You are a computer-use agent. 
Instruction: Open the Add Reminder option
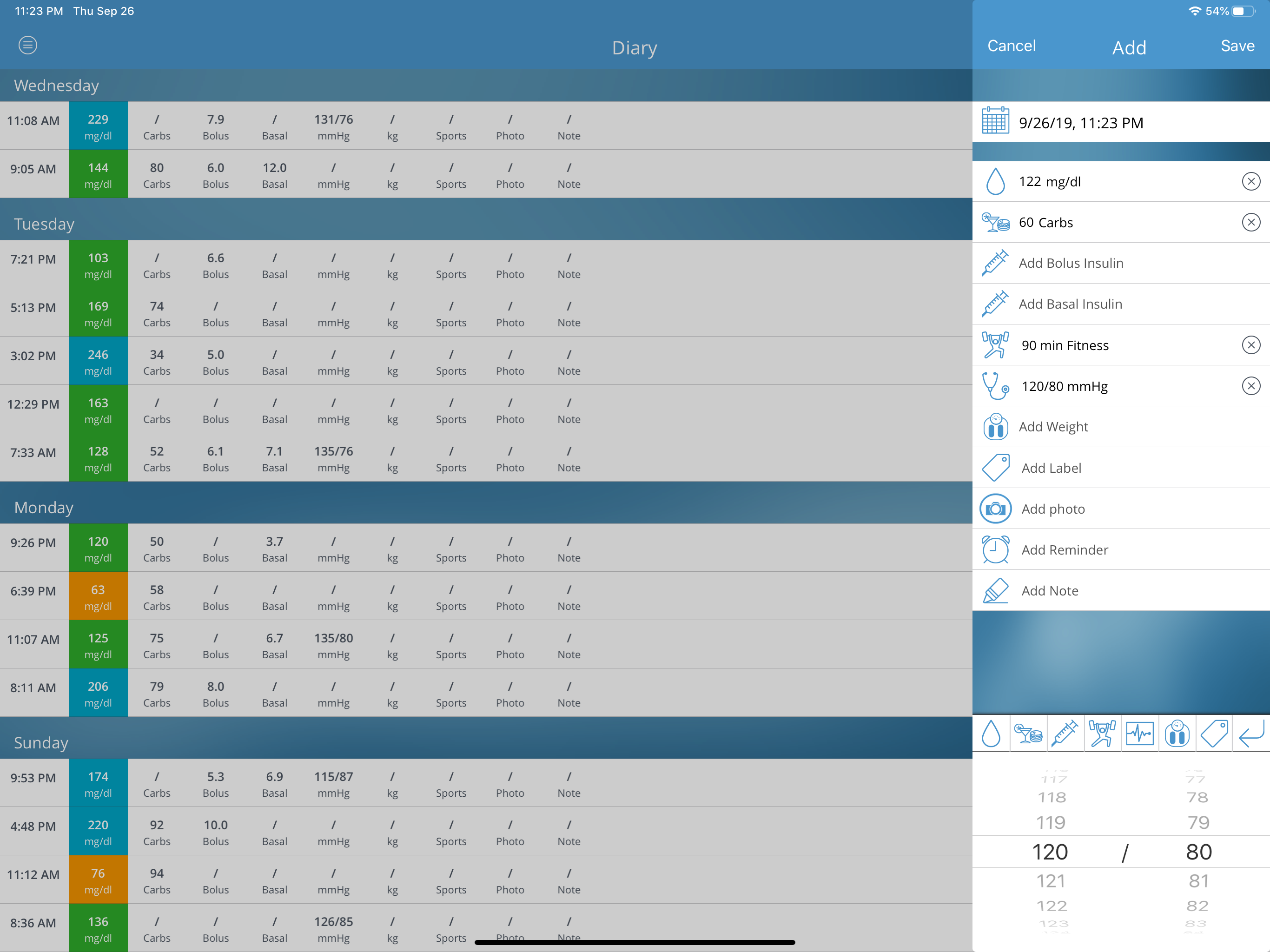point(1064,549)
